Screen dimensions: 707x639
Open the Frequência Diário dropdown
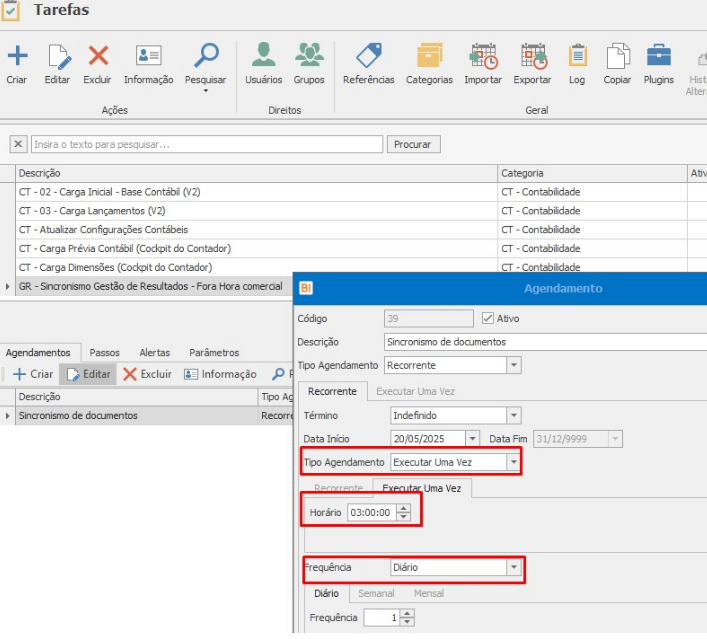[x=514, y=567]
